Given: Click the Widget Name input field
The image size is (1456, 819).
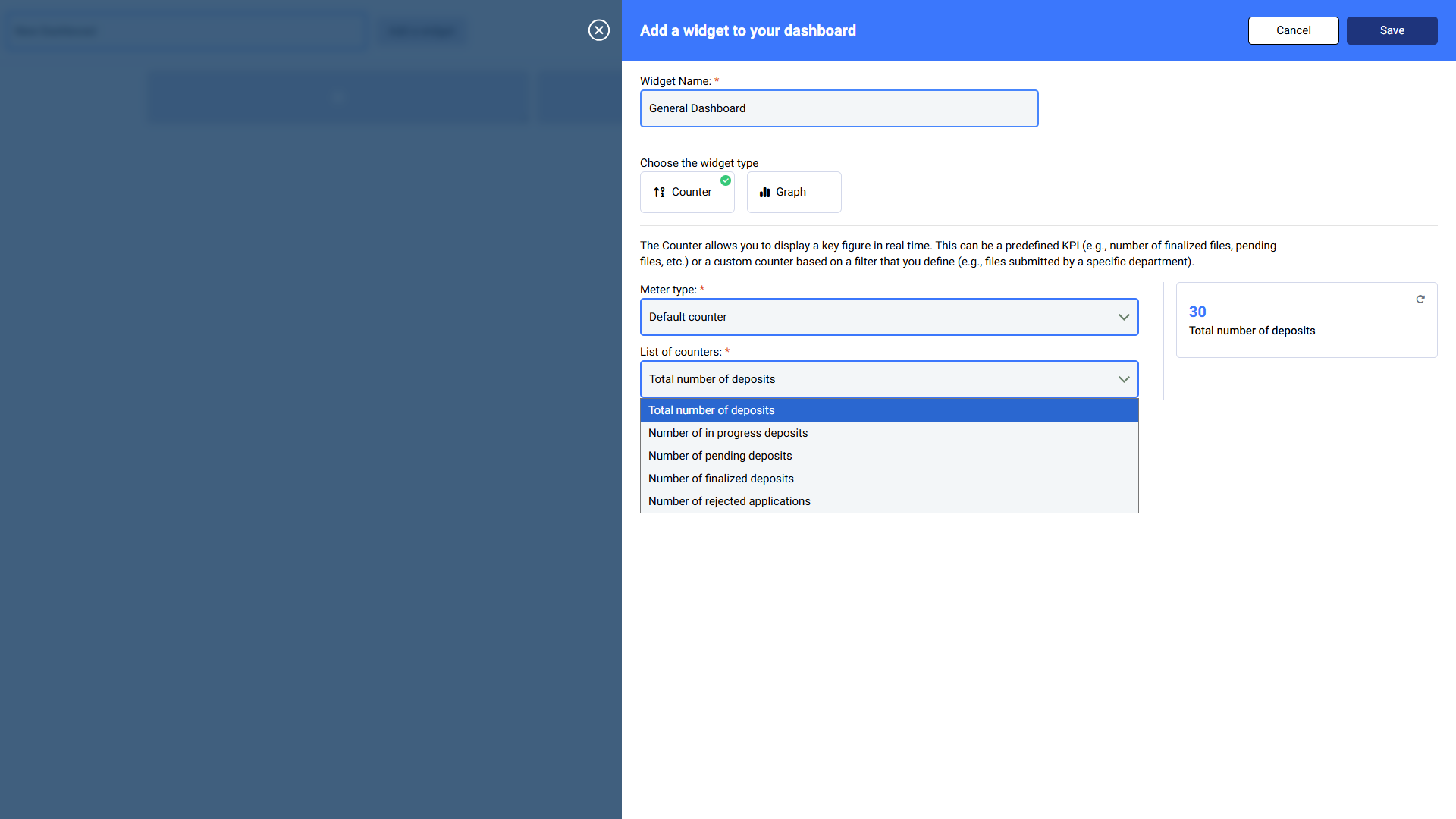Looking at the screenshot, I should click(x=839, y=108).
